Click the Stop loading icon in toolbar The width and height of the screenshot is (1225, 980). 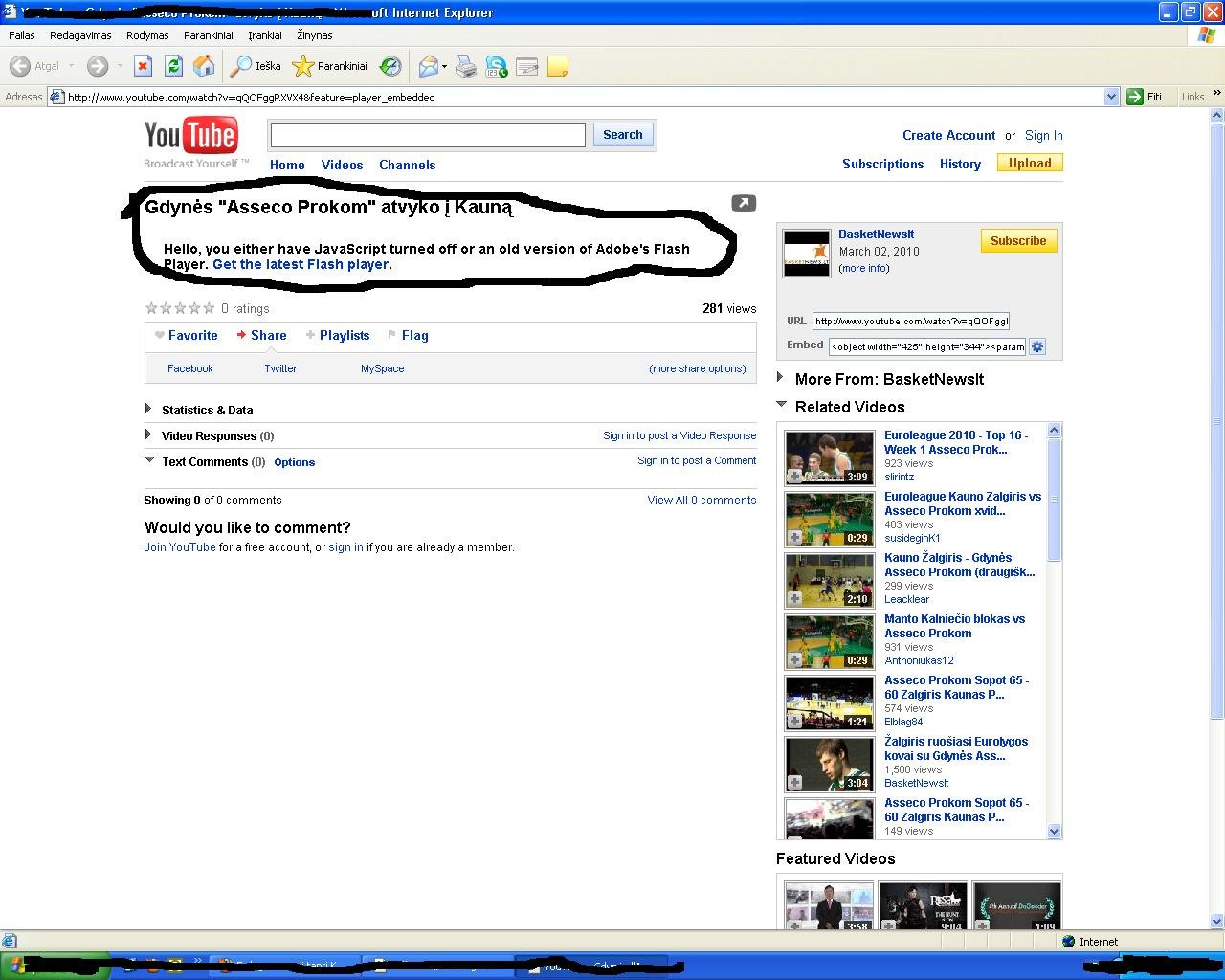click(143, 66)
